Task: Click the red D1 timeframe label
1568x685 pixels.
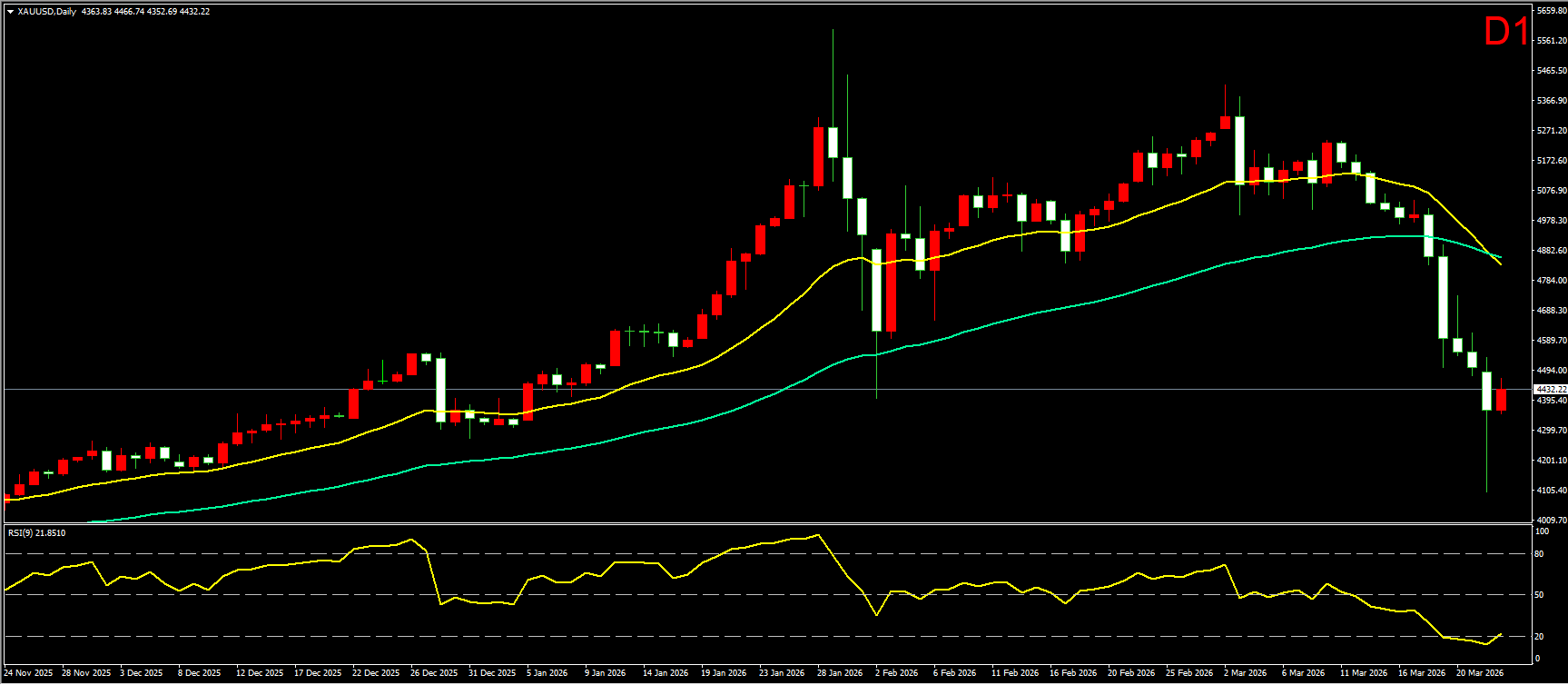Action: 1505,33
